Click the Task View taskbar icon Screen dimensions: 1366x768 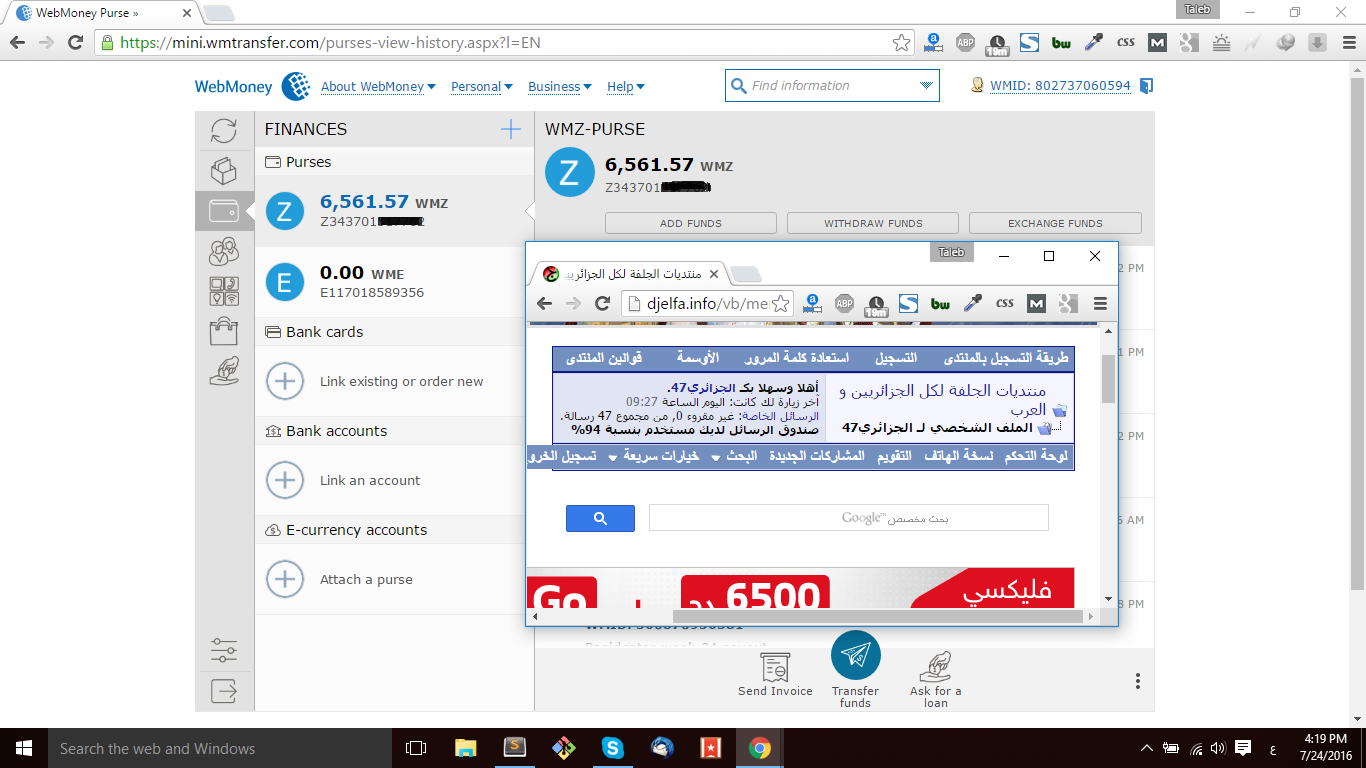tap(416, 748)
